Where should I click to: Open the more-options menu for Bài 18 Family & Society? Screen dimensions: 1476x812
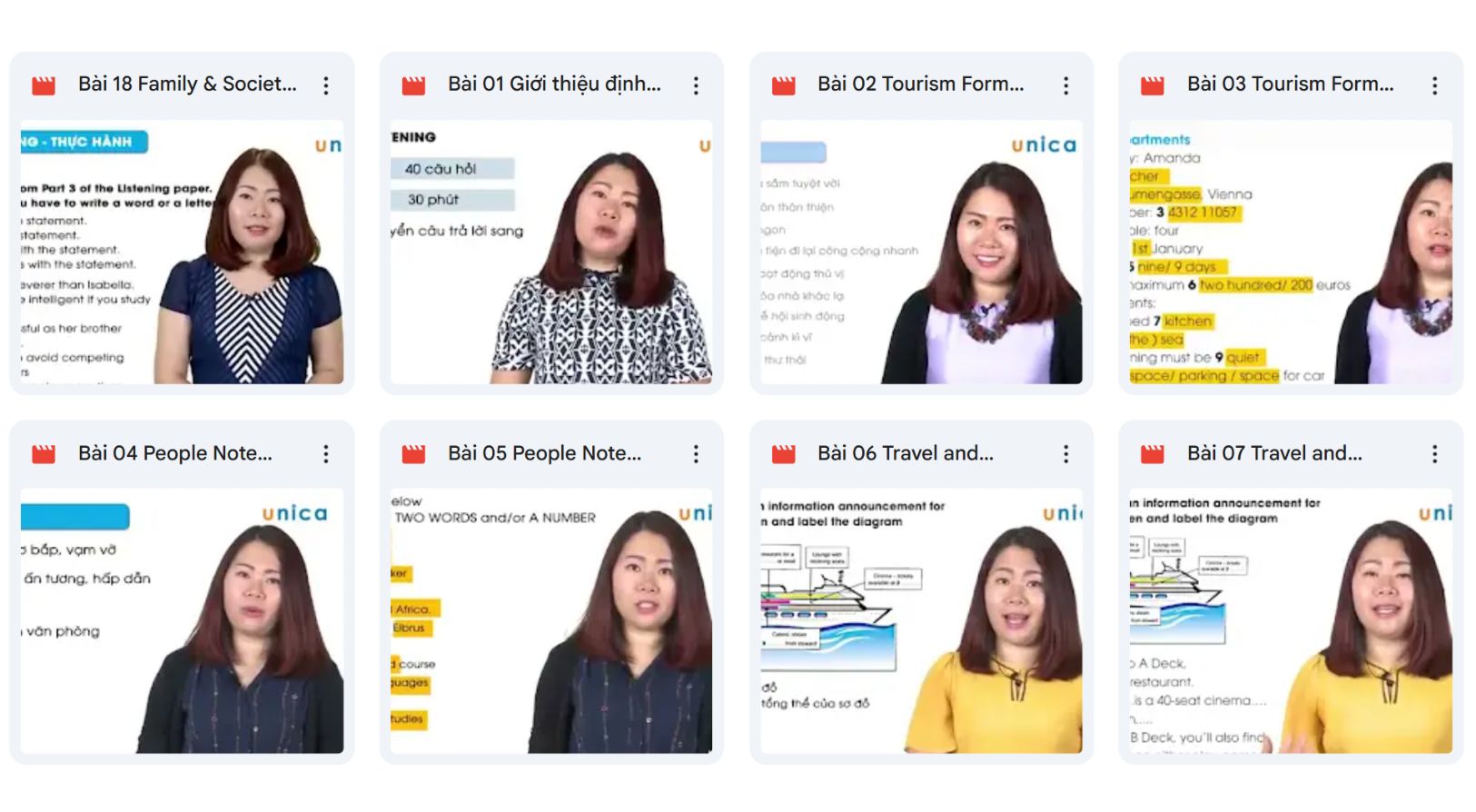click(x=326, y=85)
